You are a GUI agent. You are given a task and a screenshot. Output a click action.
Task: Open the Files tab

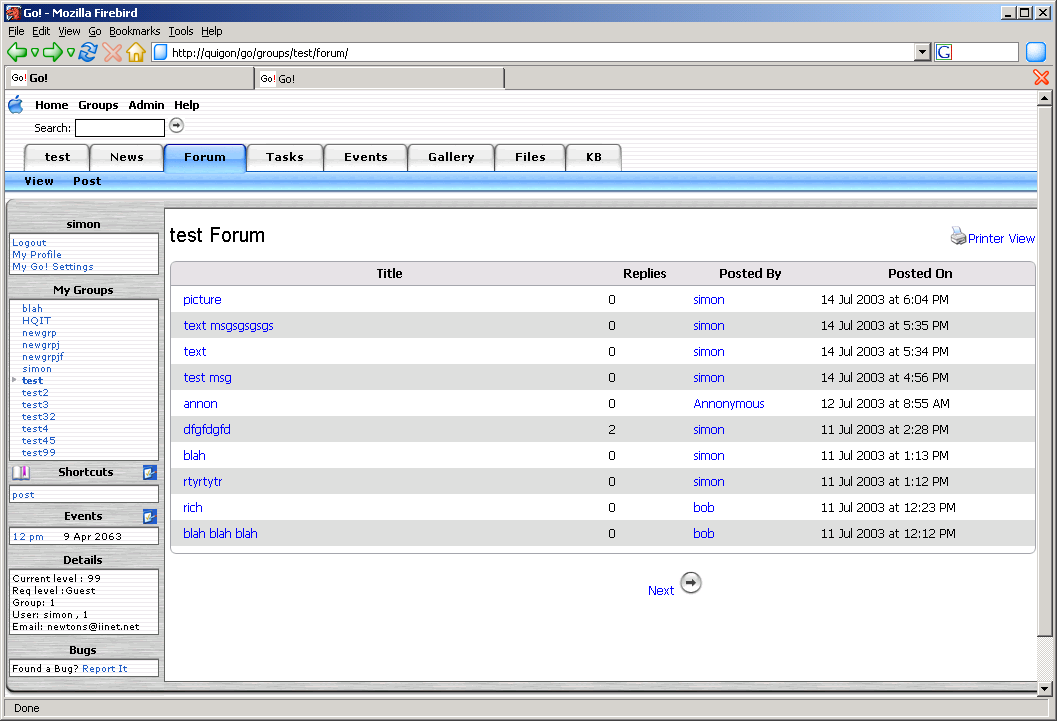click(x=530, y=157)
